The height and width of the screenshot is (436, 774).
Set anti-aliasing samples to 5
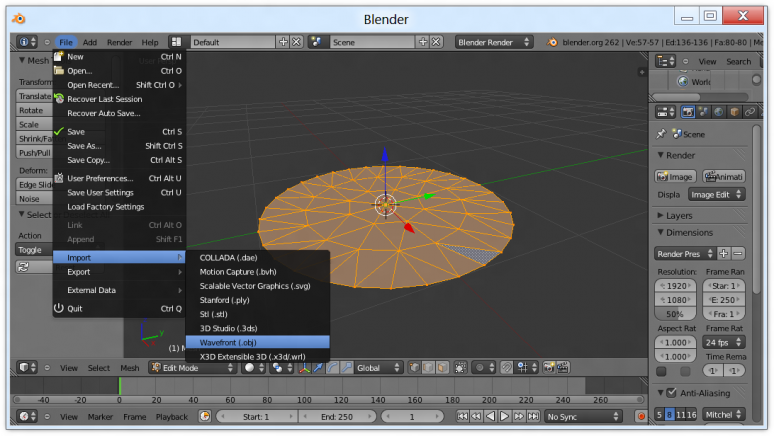pos(659,415)
